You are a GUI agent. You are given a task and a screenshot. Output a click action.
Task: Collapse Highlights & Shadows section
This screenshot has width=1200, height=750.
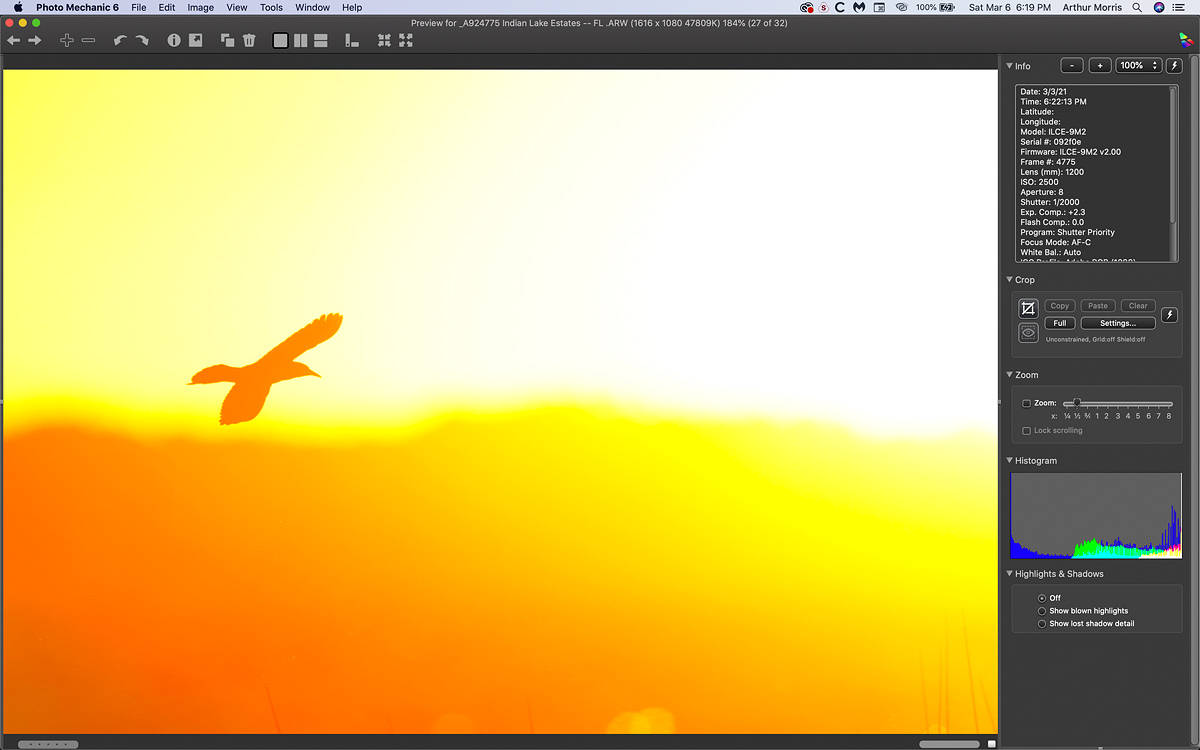point(1010,574)
